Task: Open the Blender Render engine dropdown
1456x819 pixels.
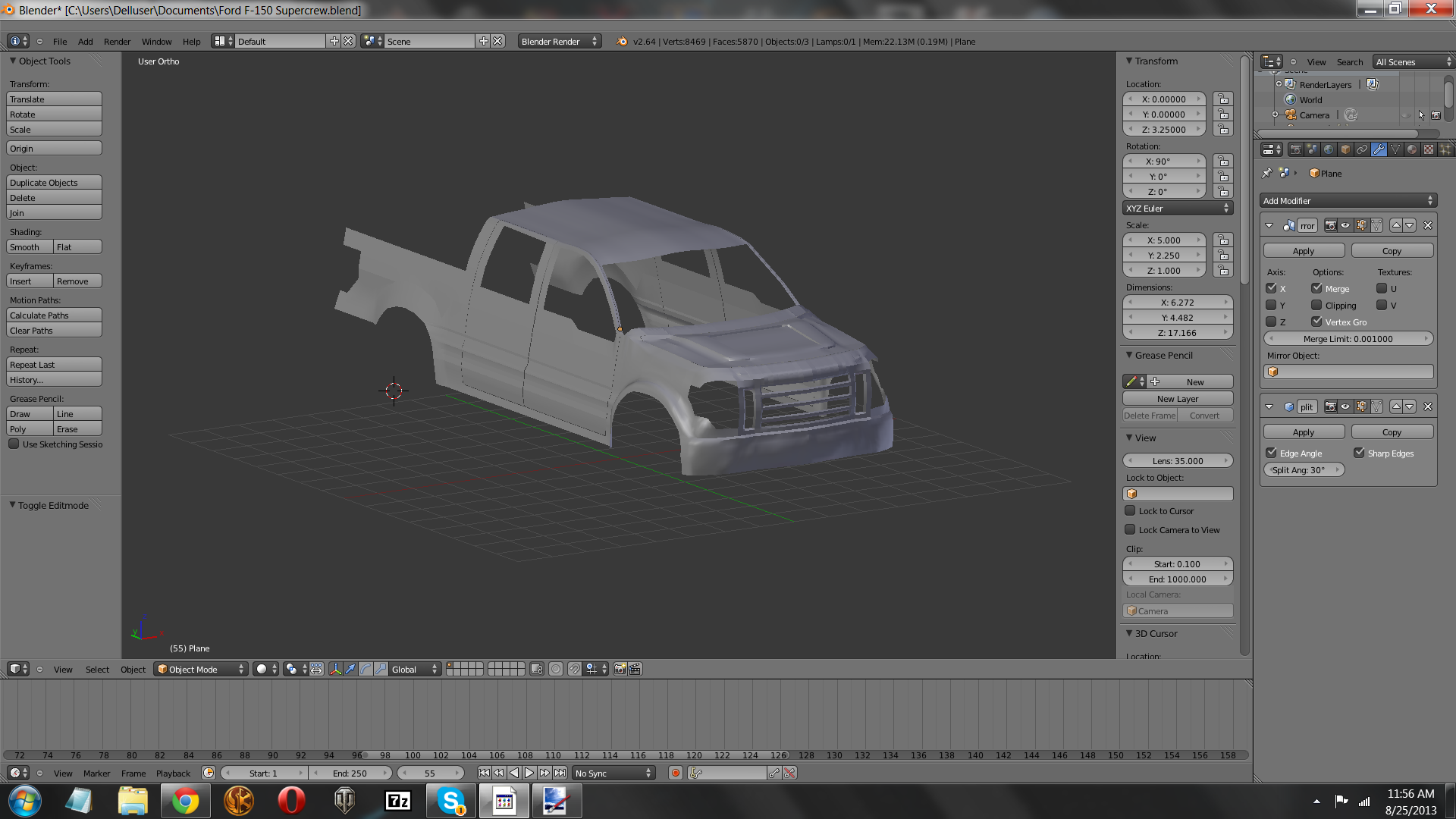Action: pyautogui.click(x=560, y=41)
